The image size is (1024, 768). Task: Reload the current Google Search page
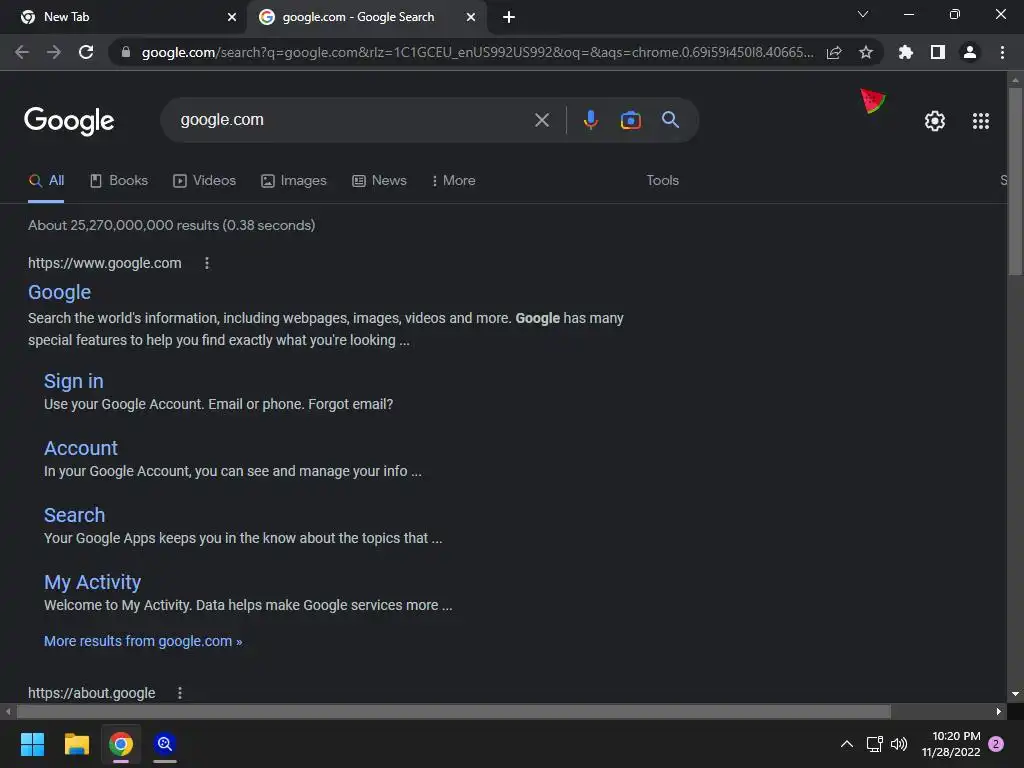click(86, 52)
